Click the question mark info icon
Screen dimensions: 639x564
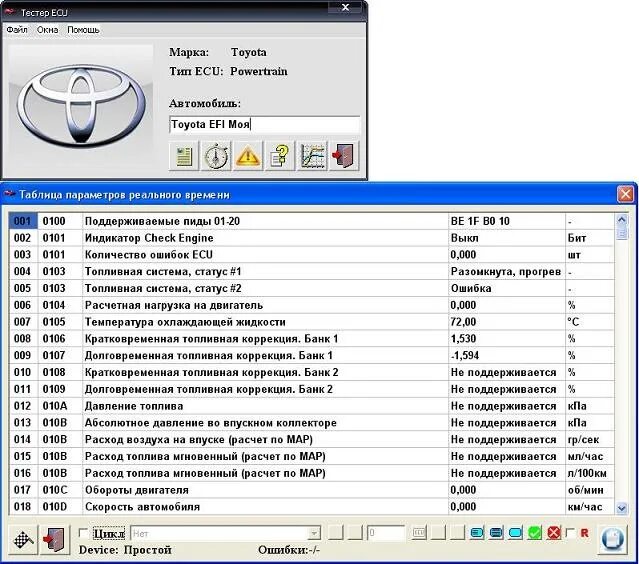(280, 156)
